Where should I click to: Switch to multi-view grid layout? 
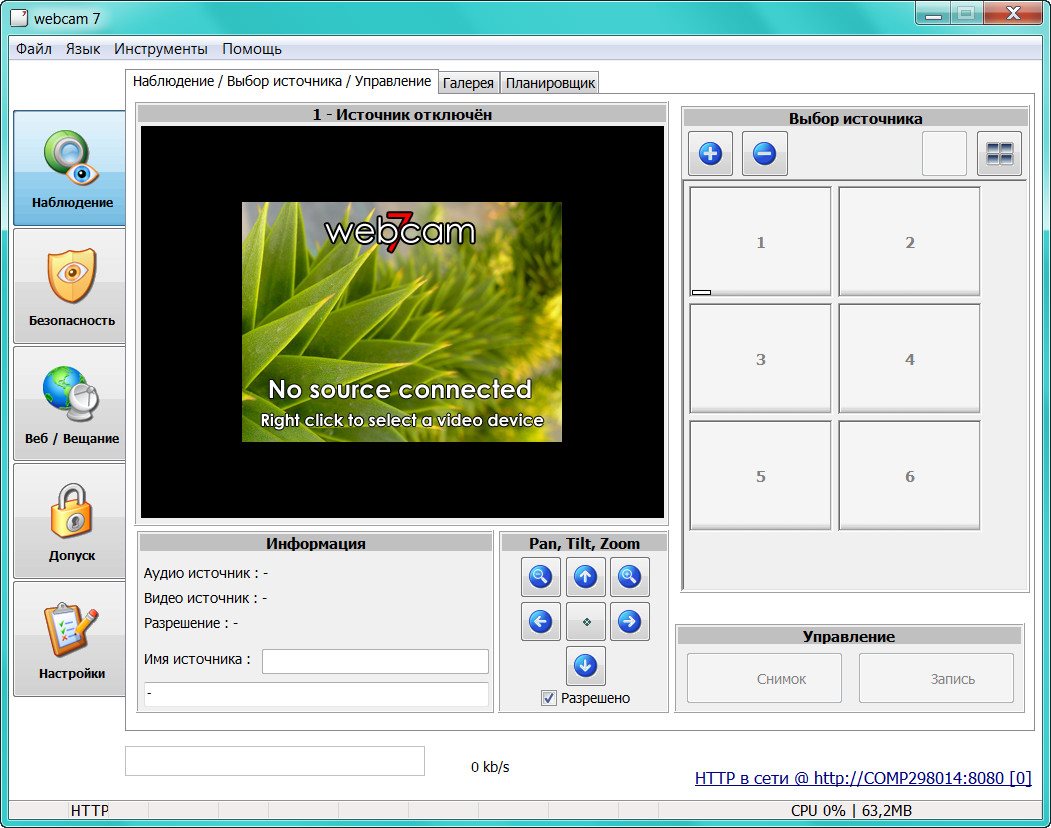click(x=999, y=154)
